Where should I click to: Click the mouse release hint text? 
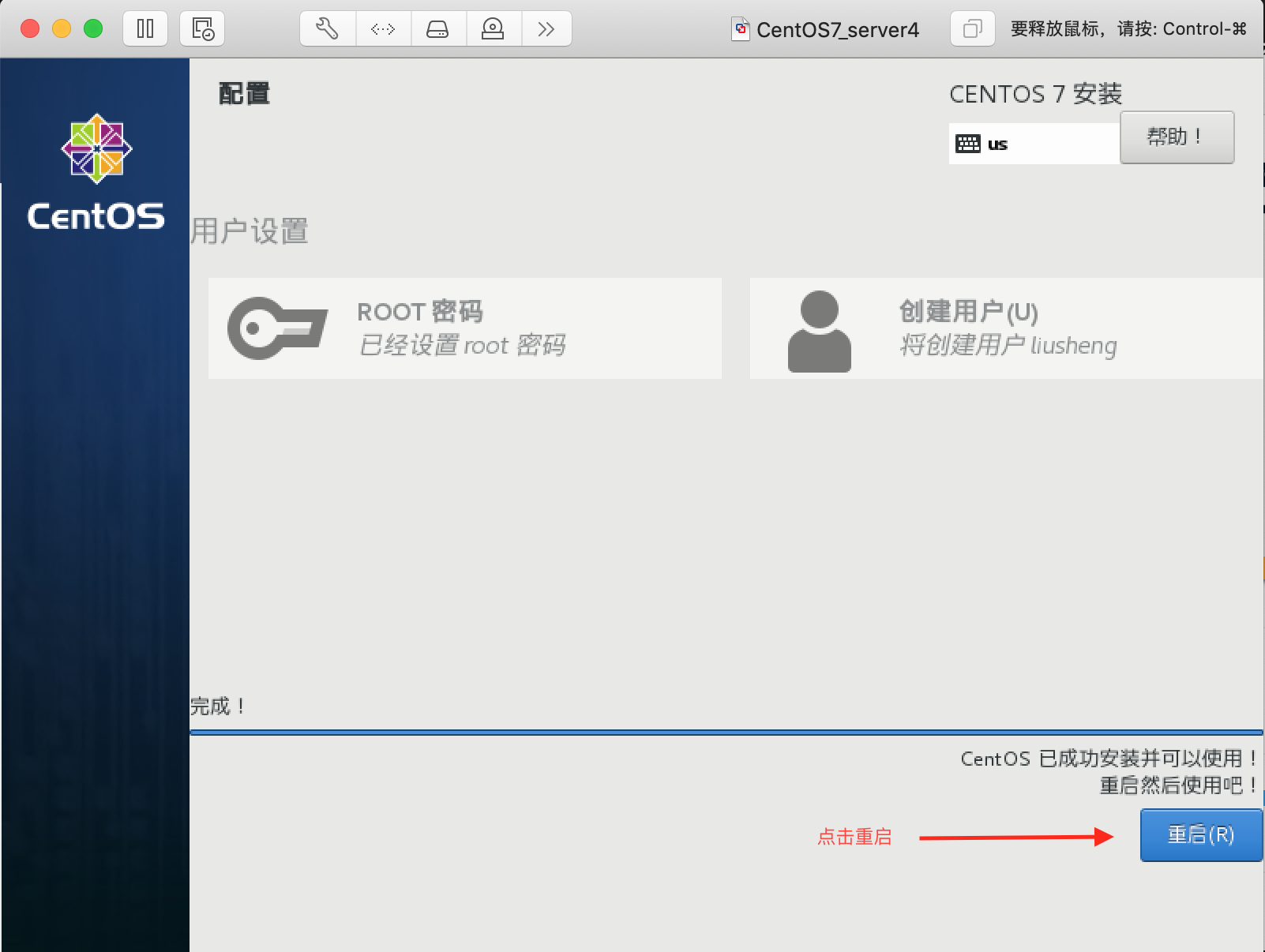pos(1128,29)
